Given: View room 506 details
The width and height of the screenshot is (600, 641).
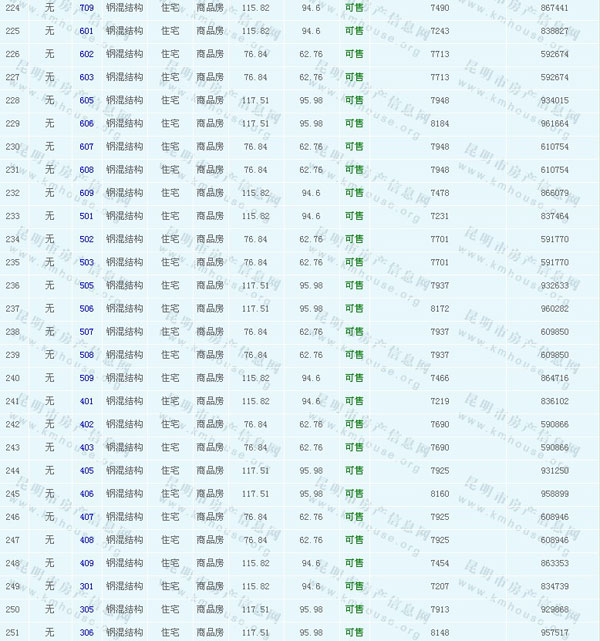Looking at the screenshot, I should tap(86, 309).
